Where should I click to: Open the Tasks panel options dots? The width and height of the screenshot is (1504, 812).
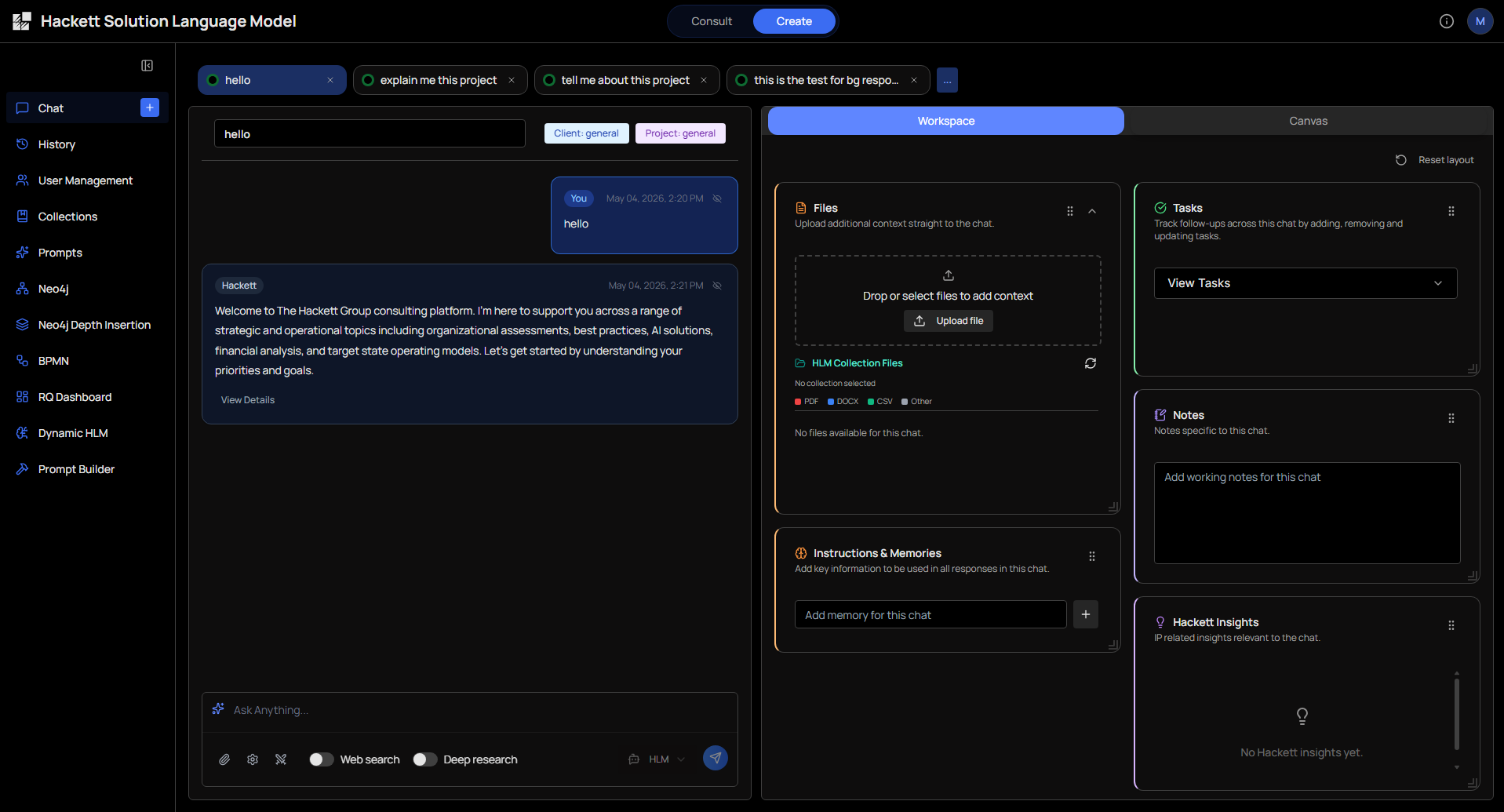click(1451, 211)
